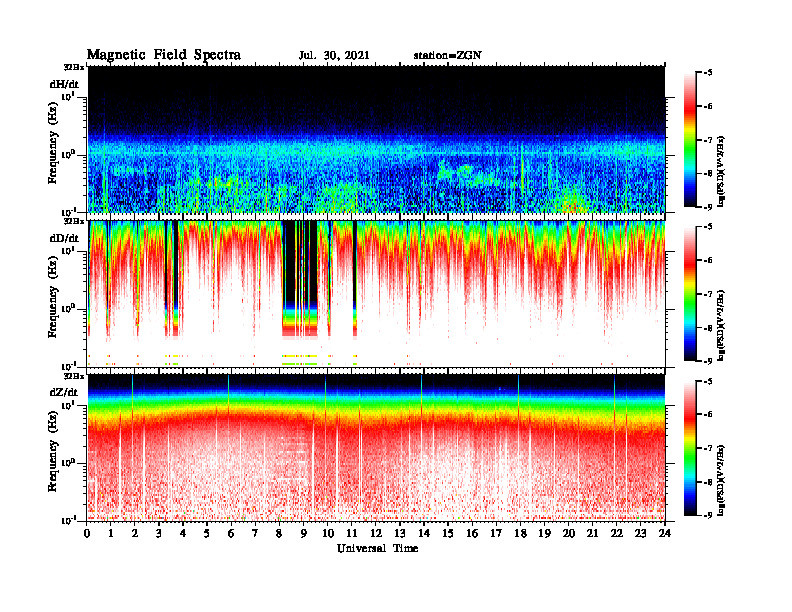This screenshot has height=612, width=792.
Task: Click the '-9' label on dH/dt color bar
Action: pyautogui.click(x=708, y=207)
